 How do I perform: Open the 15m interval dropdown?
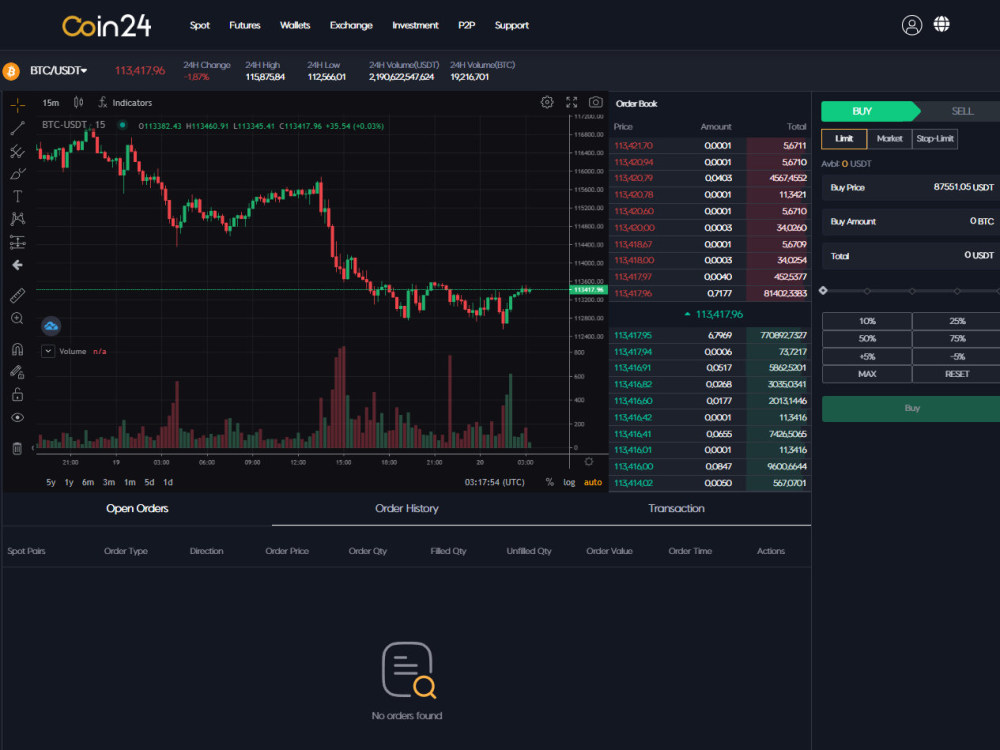point(50,103)
